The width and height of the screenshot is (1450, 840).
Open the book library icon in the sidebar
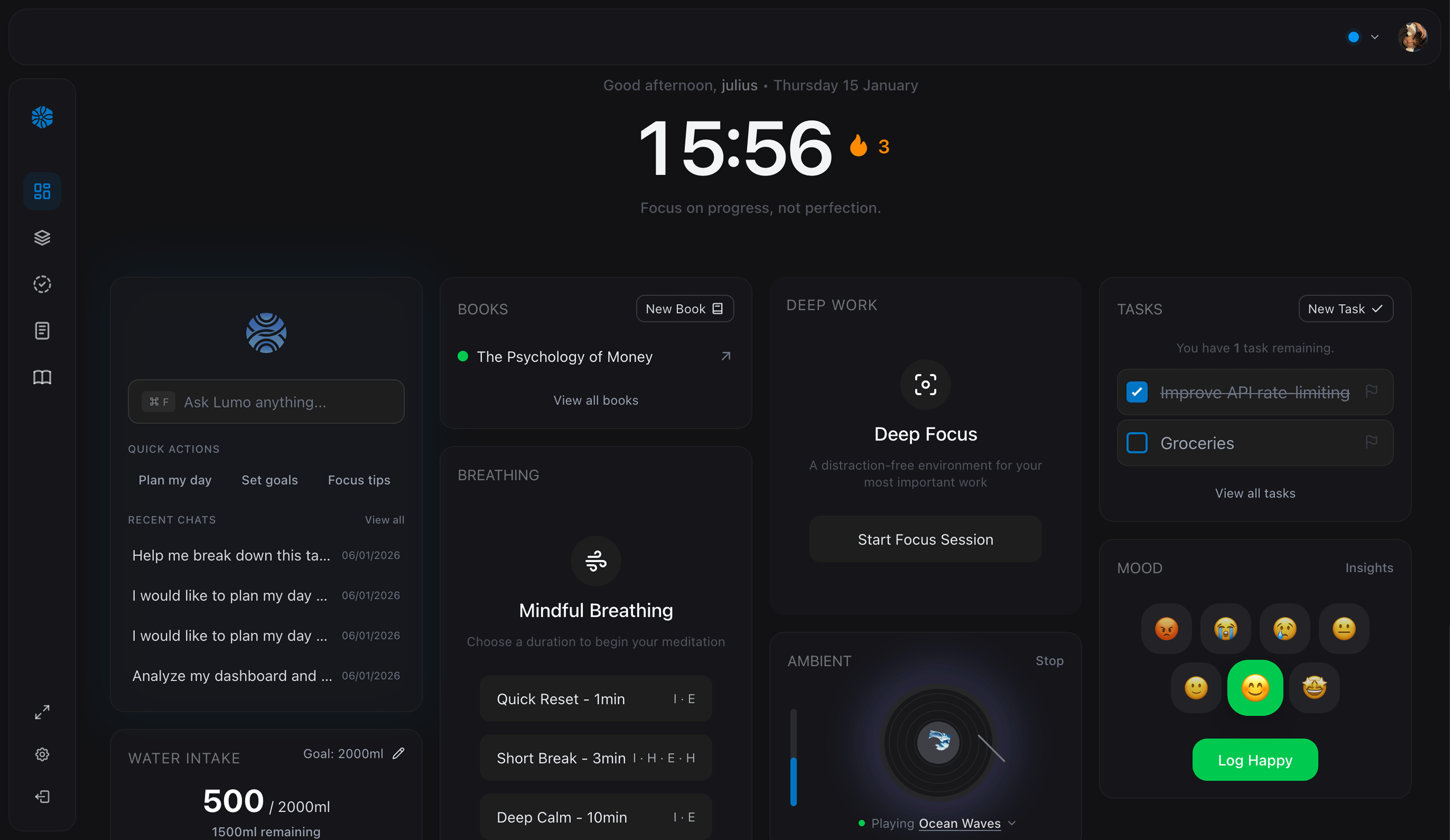[42, 378]
